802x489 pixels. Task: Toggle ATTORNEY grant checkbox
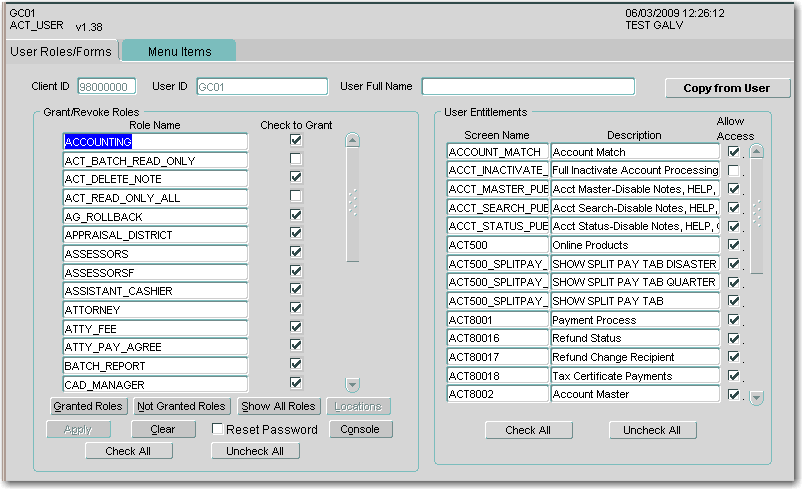pos(296,308)
